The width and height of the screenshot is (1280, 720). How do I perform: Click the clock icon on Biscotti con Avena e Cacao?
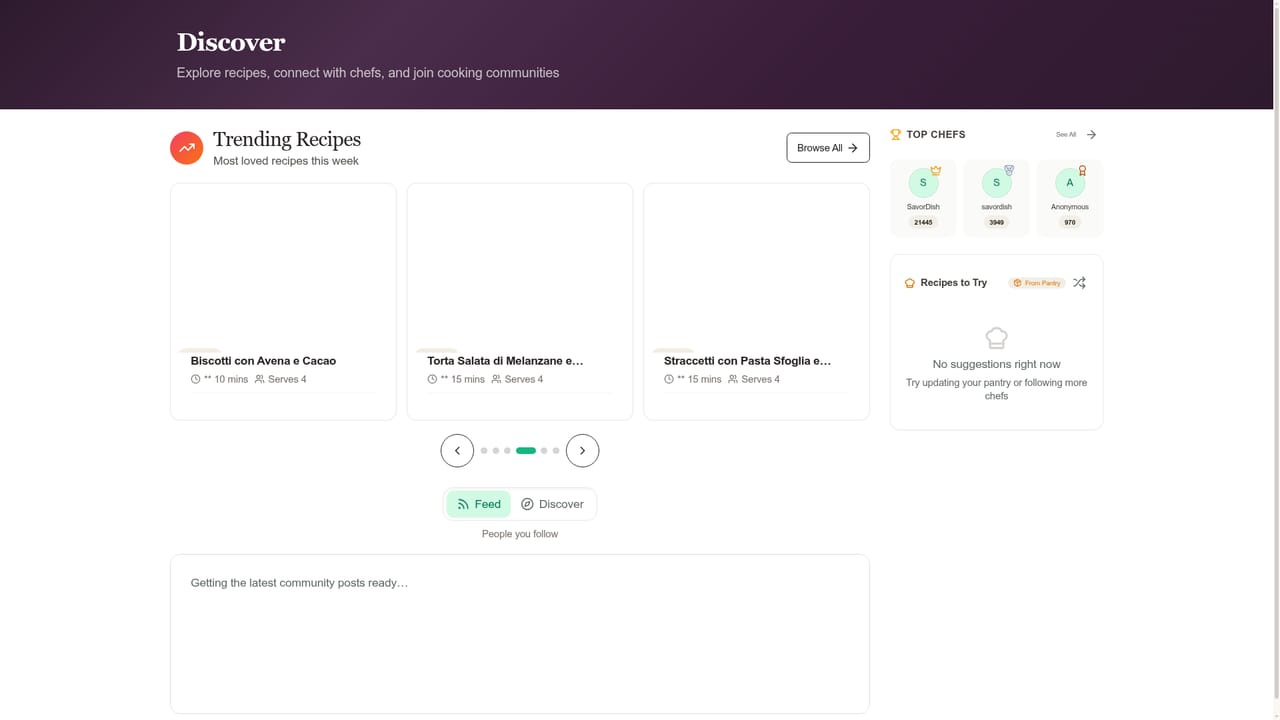pyautogui.click(x=196, y=379)
